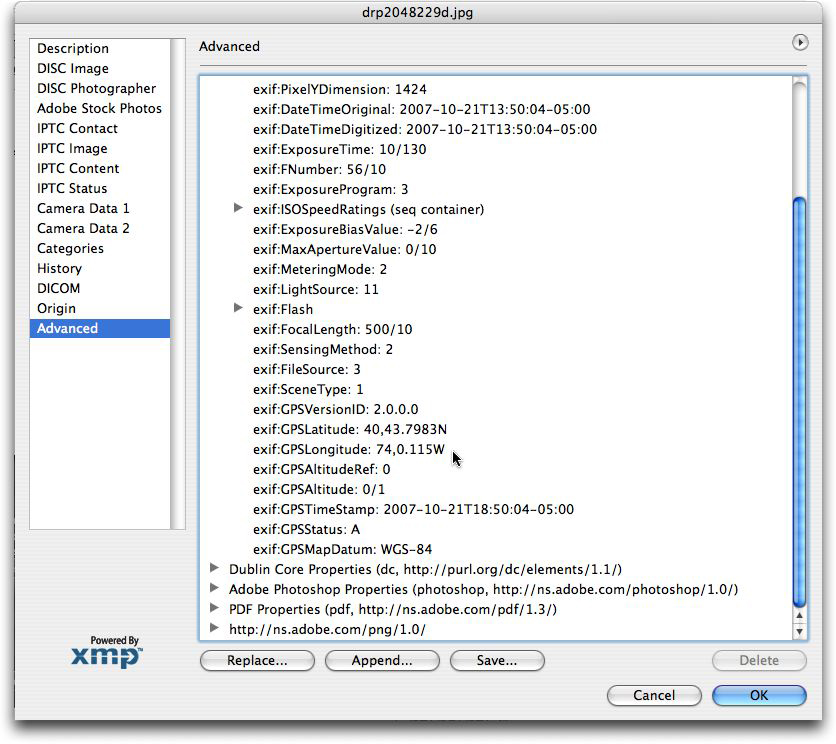Confirm the dialog with OK

[759, 695]
